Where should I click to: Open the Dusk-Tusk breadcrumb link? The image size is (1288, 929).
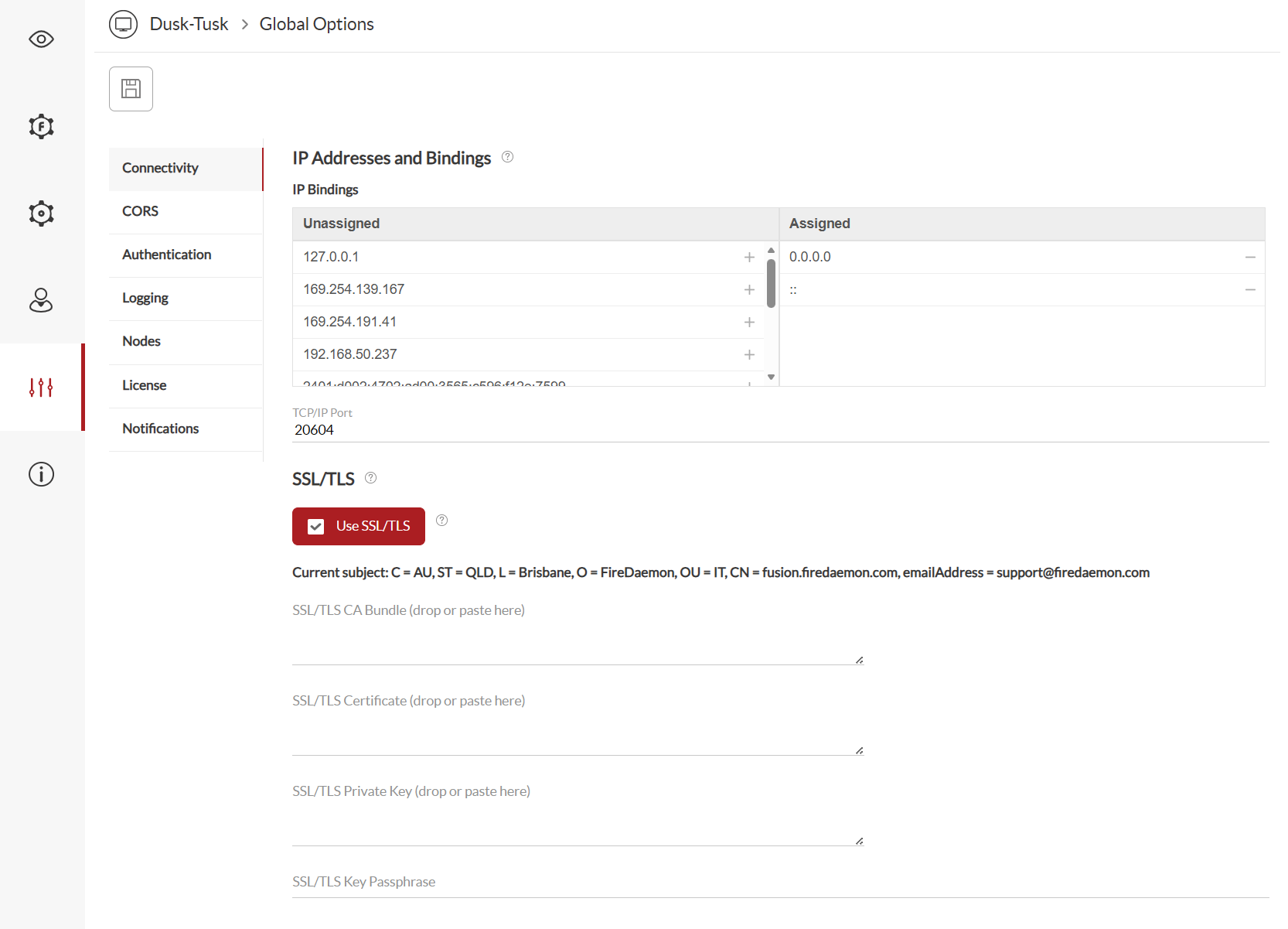coord(189,24)
